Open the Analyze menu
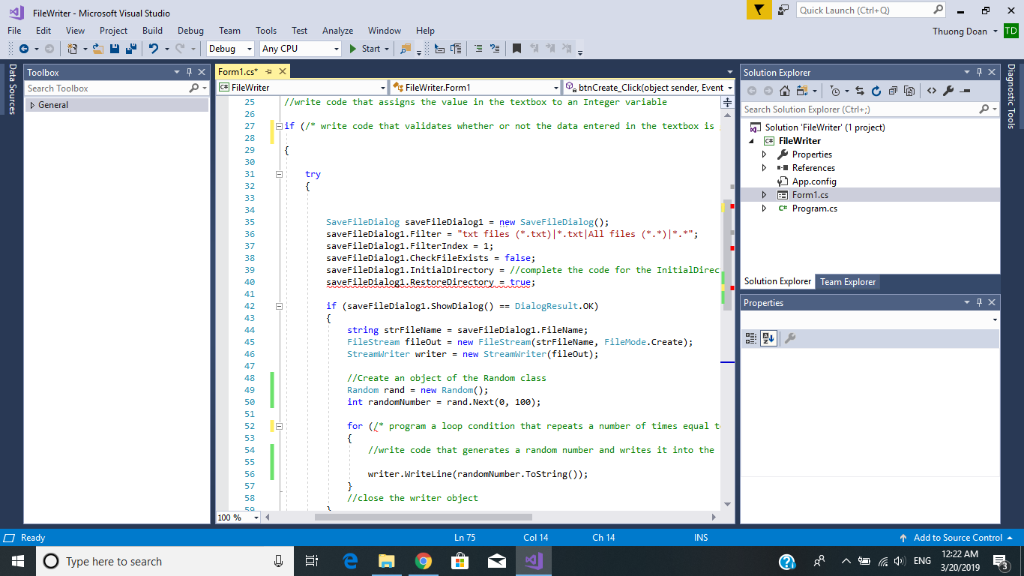Screen dimensions: 1024x576 (338, 31)
